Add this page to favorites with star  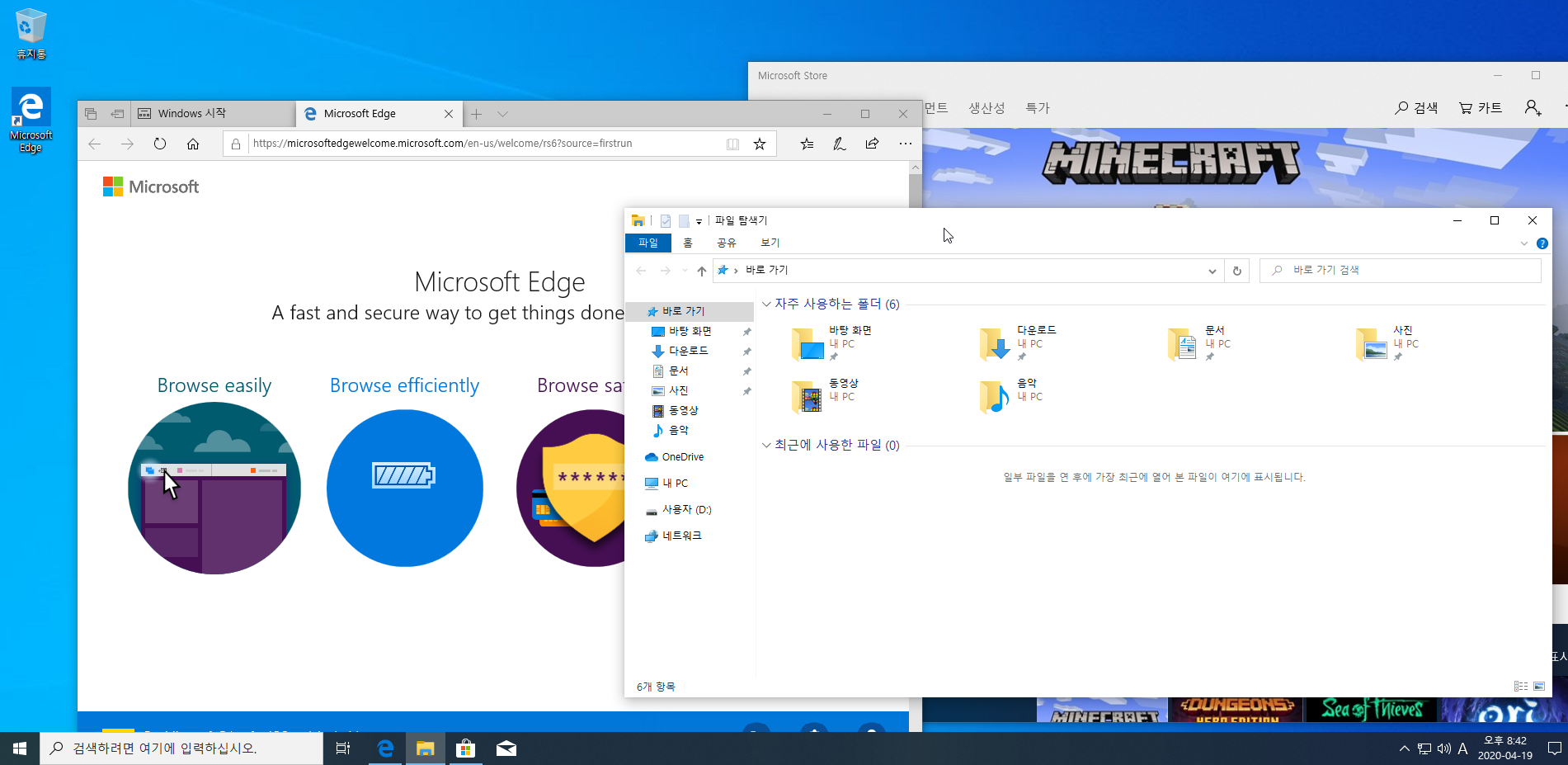760,144
